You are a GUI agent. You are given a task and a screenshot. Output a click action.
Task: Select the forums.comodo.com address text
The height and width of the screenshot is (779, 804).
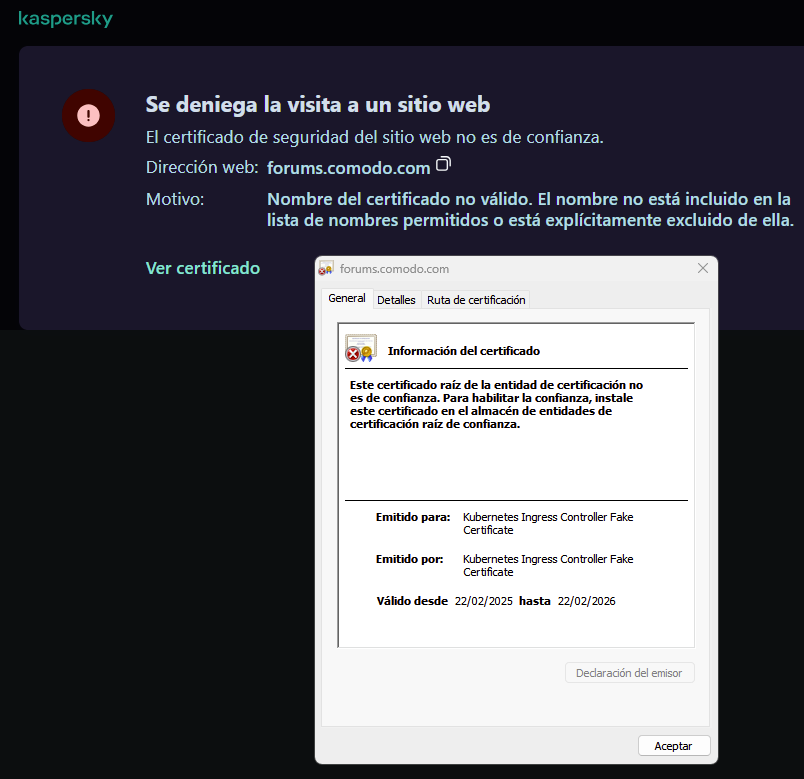[348, 168]
